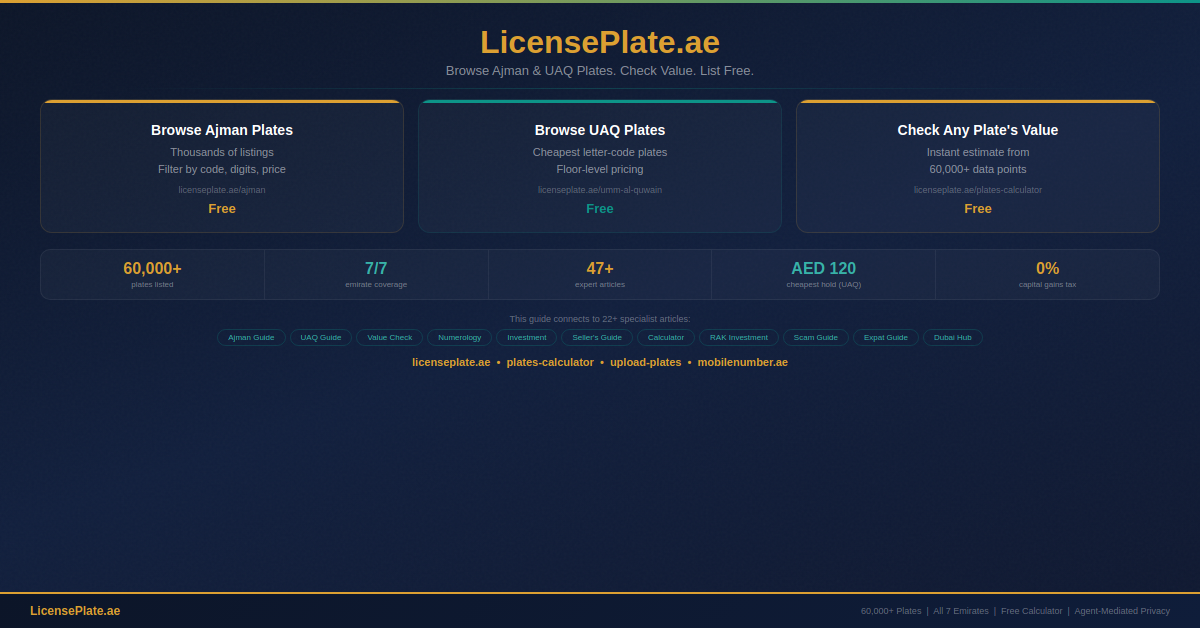
Task: Click the large LicensePlate.ae page title
Action: pos(600,42)
